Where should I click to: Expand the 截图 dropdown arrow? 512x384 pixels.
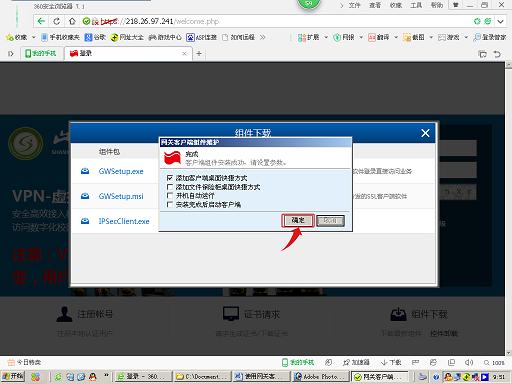(431, 37)
